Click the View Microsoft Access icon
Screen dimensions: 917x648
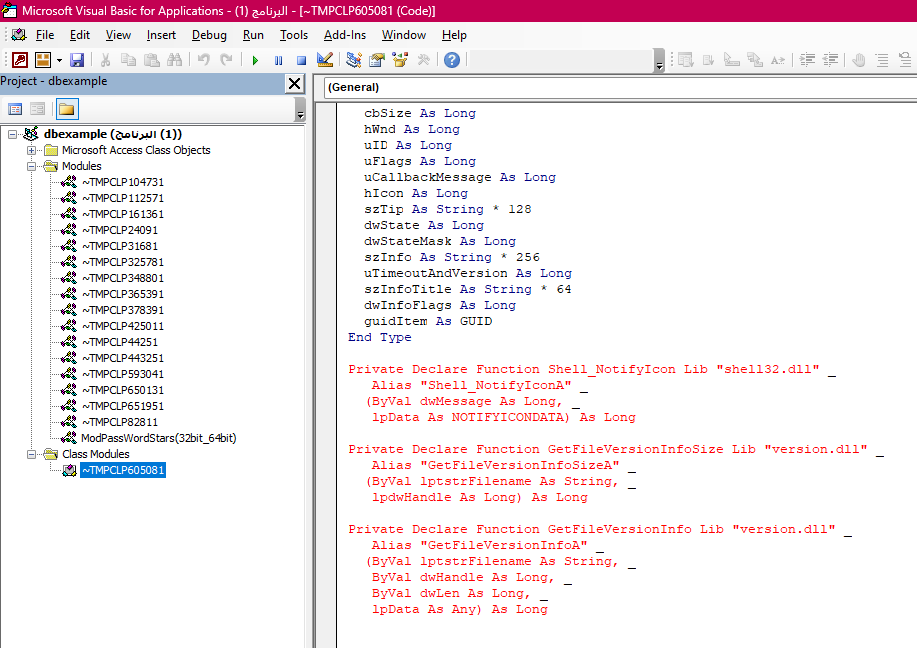pyautogui.click(x=20, y=60)
